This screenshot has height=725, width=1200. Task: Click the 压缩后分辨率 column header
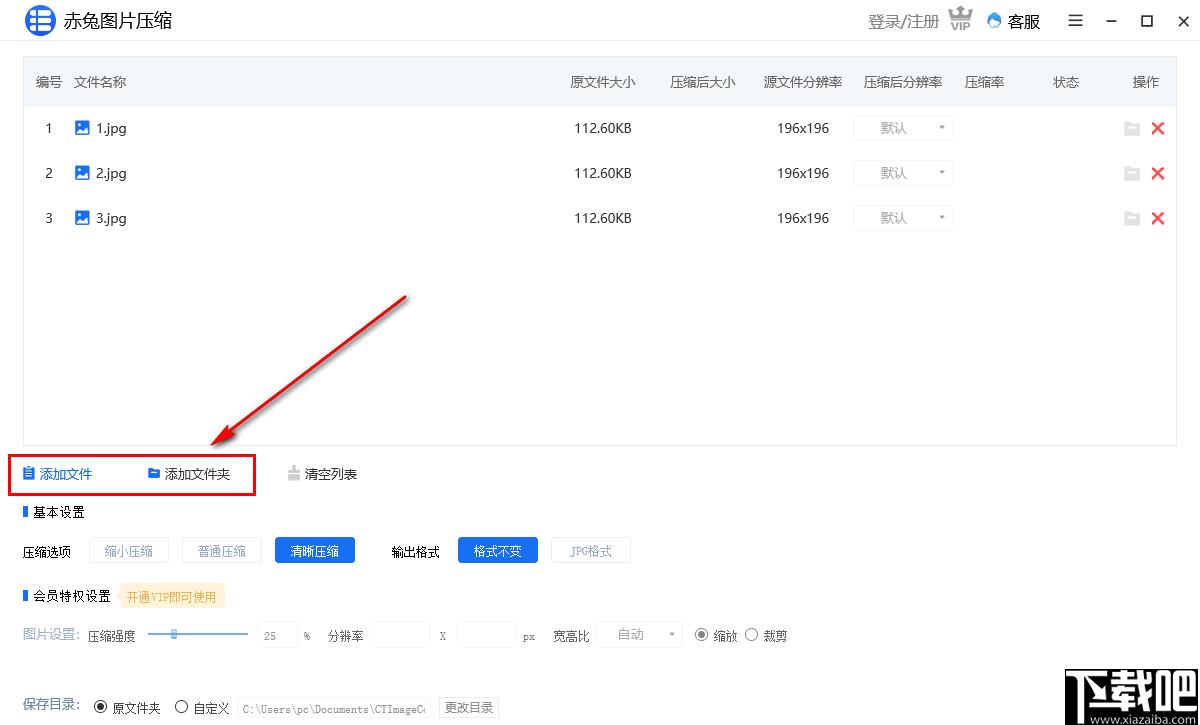903,82
